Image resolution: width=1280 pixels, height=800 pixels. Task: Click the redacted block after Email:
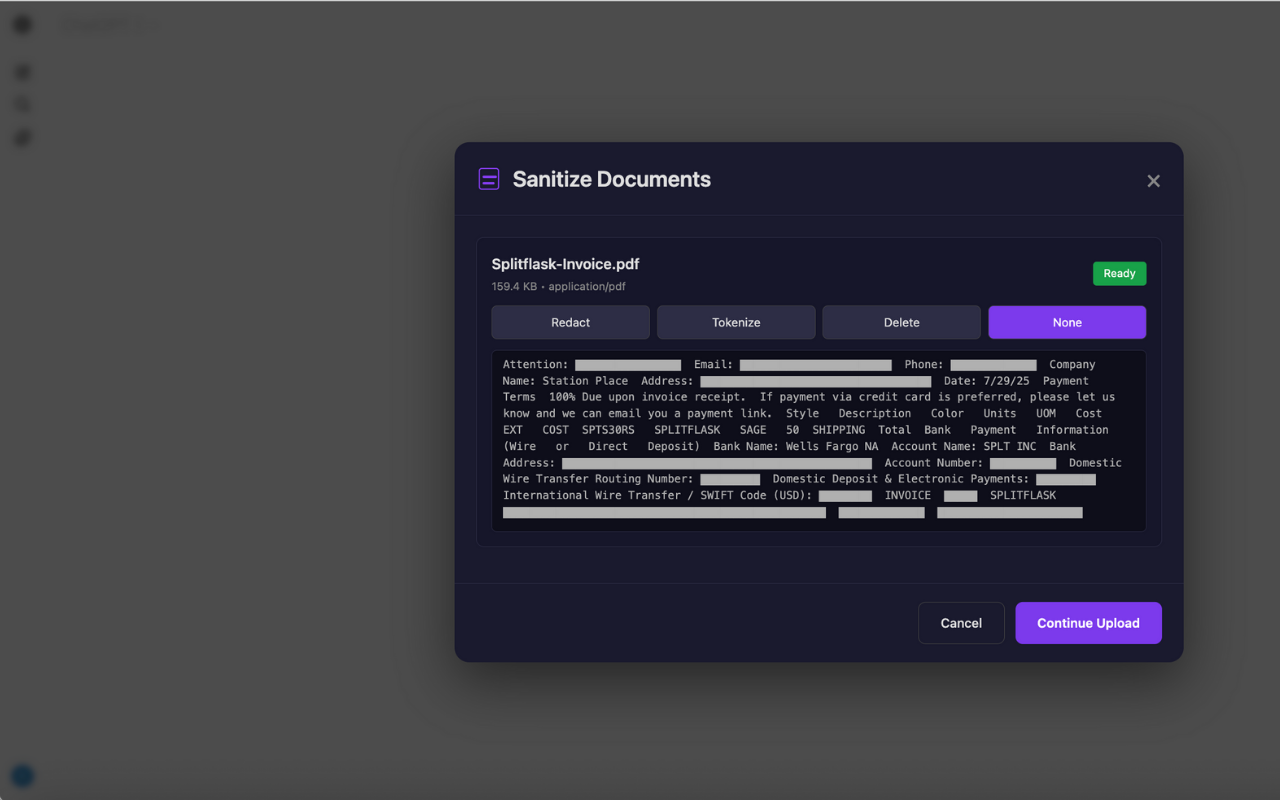coord(815,365)
